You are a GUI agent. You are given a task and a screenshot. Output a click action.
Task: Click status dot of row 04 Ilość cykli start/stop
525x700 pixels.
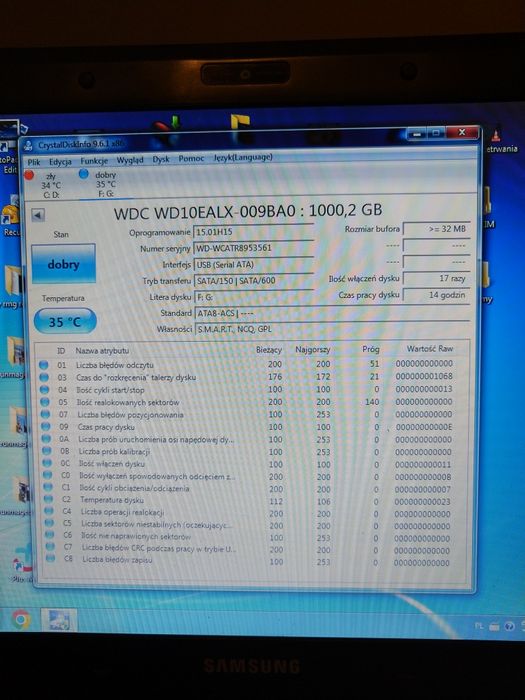44,390
